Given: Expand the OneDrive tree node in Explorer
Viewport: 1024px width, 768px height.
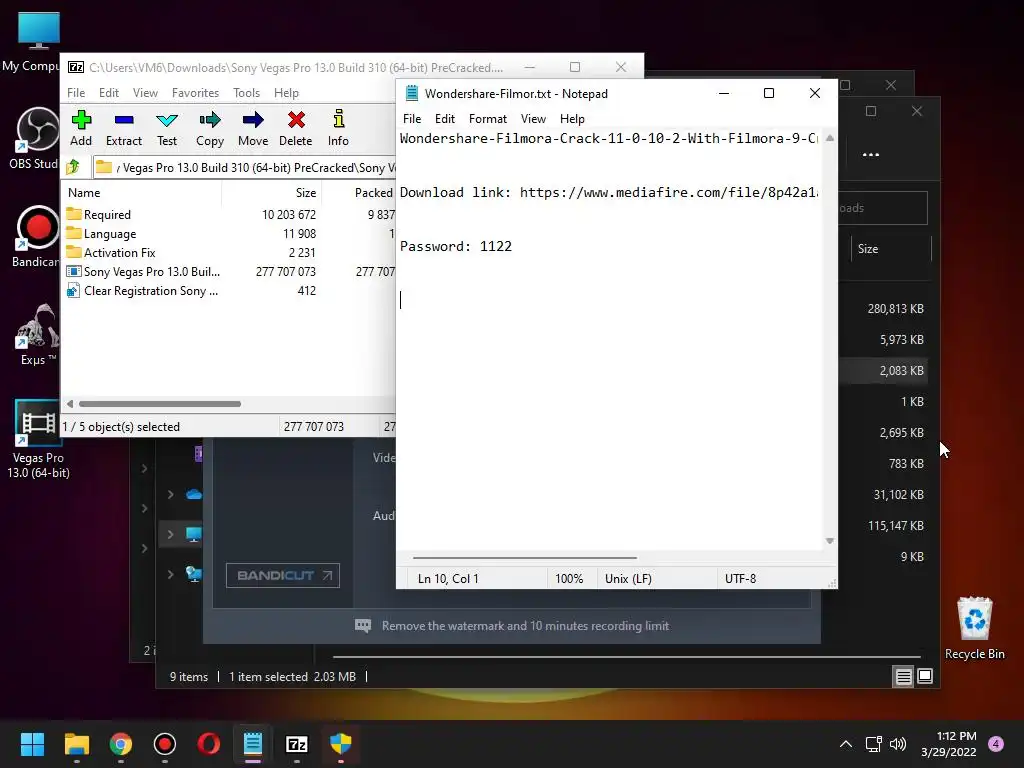Looking at the screenshot, I should point(170,494).
